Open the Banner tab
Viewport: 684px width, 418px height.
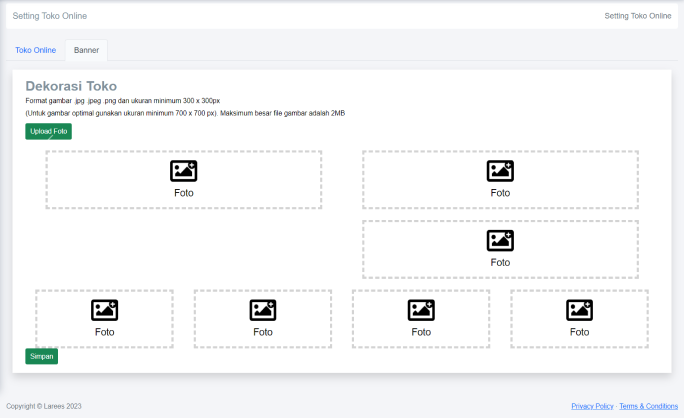(86, 50)
